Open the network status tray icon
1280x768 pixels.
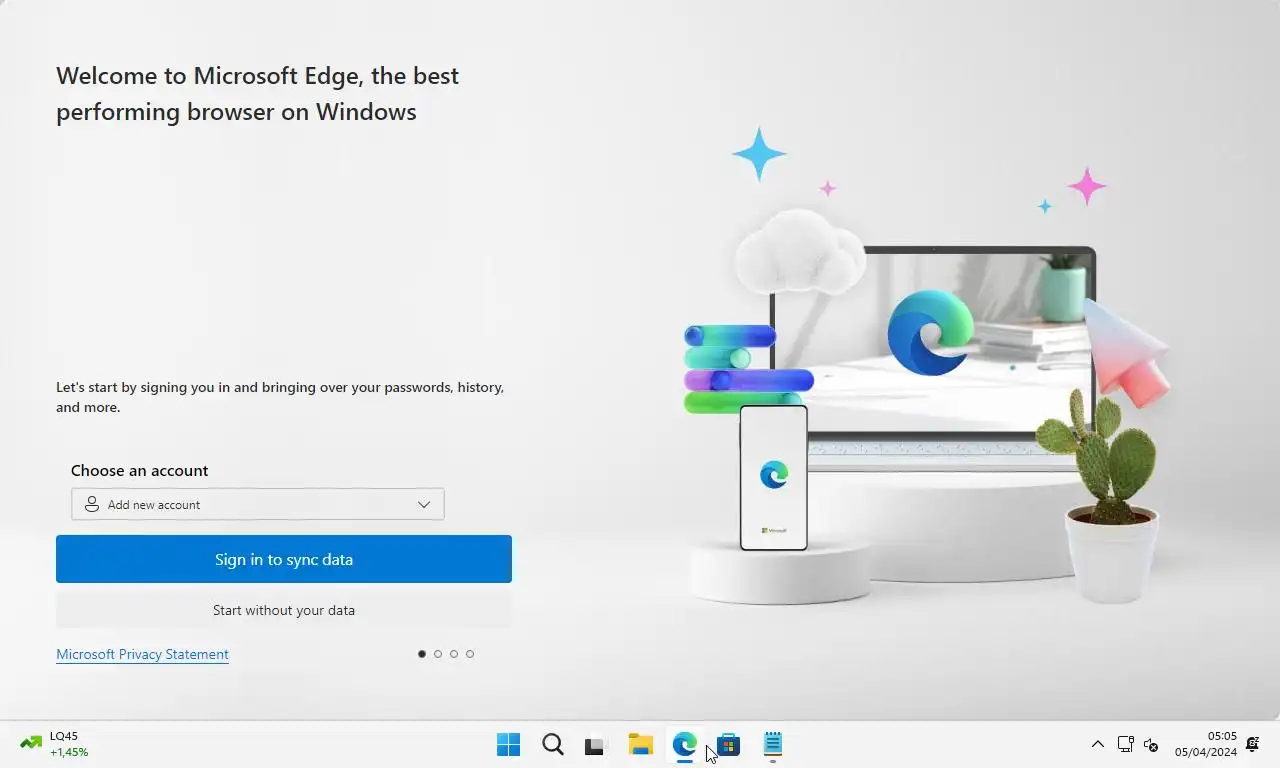pos(1125,744)
